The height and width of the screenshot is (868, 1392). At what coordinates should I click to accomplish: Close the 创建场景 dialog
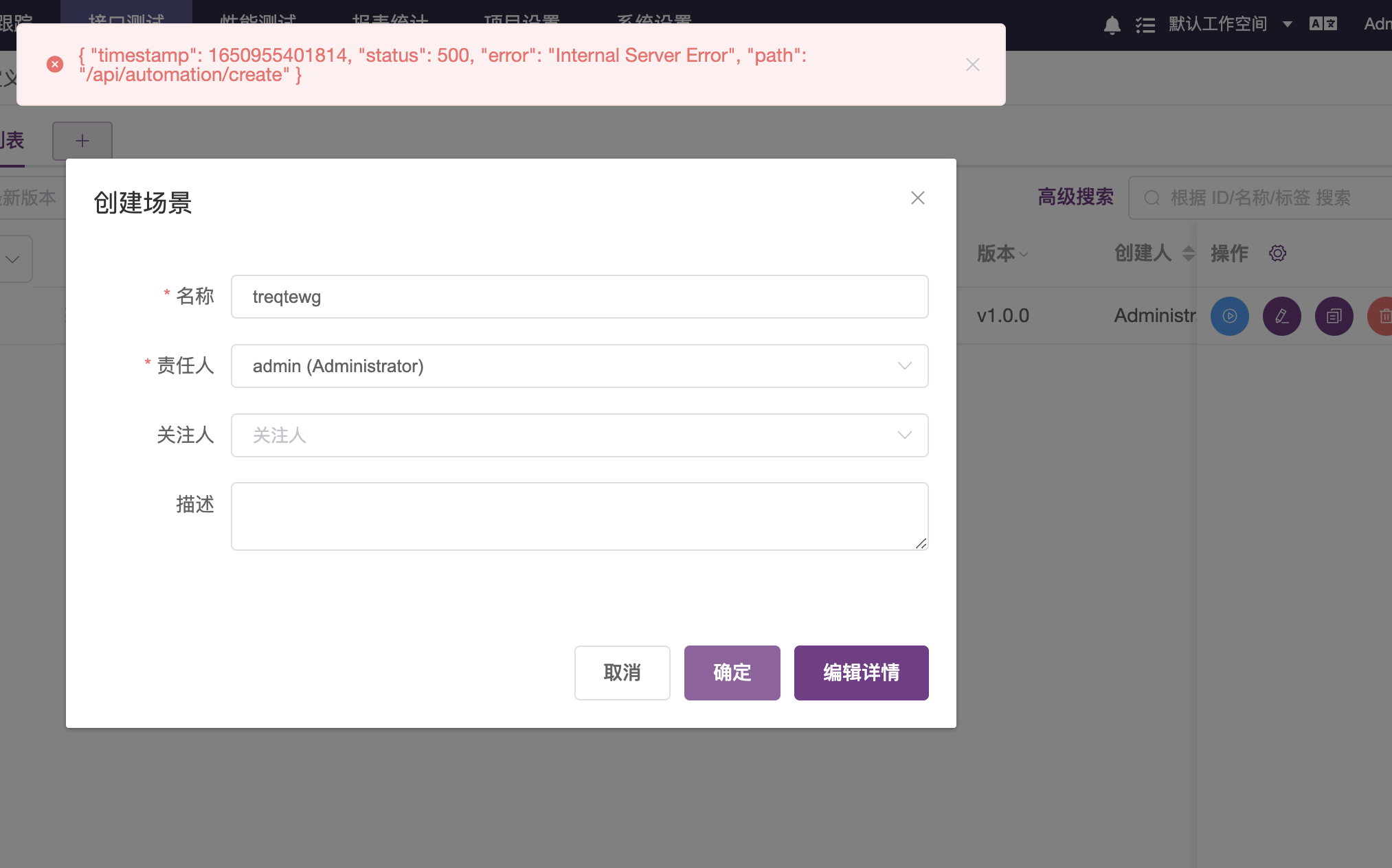point(917,198)
